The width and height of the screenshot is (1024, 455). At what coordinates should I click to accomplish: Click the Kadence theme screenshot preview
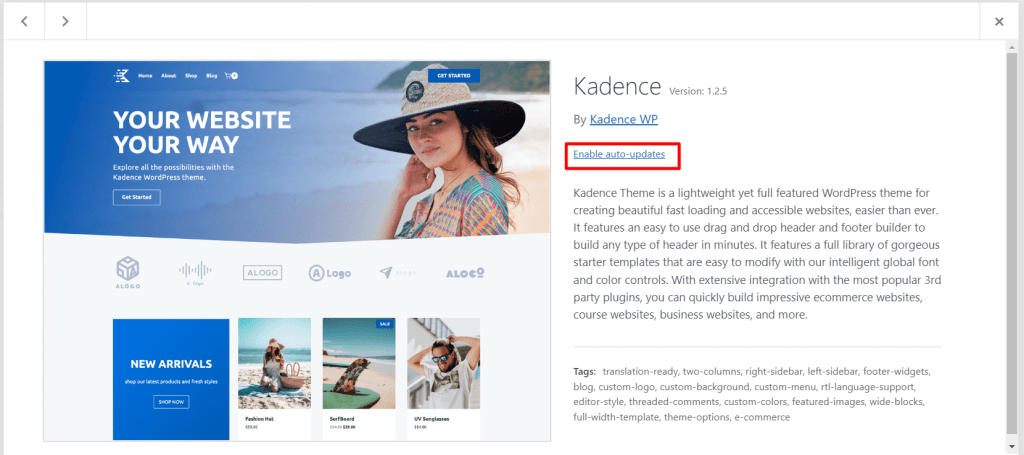tap(297, 251)
